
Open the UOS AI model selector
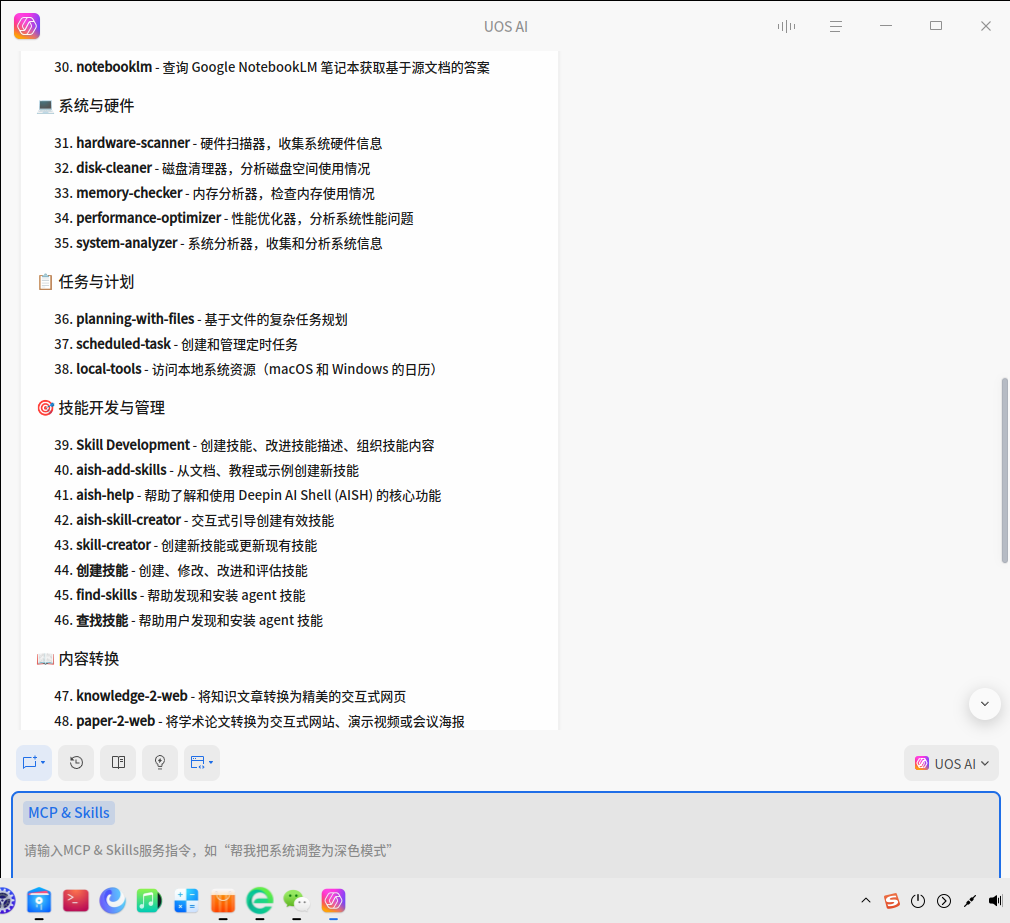click(x=951, y=763)
